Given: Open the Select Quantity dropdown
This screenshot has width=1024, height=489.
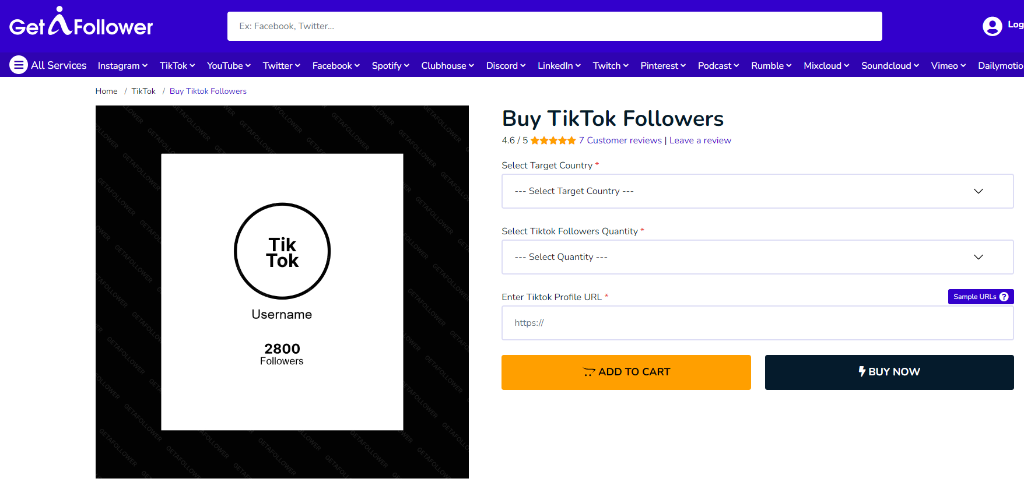Looking at the screenshot, I should click(758, 257).
